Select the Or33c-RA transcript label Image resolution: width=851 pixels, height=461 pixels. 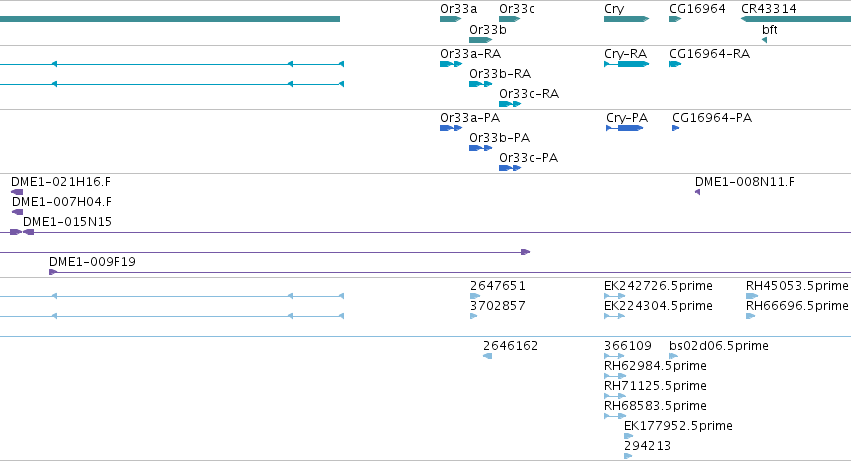tap(529, 94)
